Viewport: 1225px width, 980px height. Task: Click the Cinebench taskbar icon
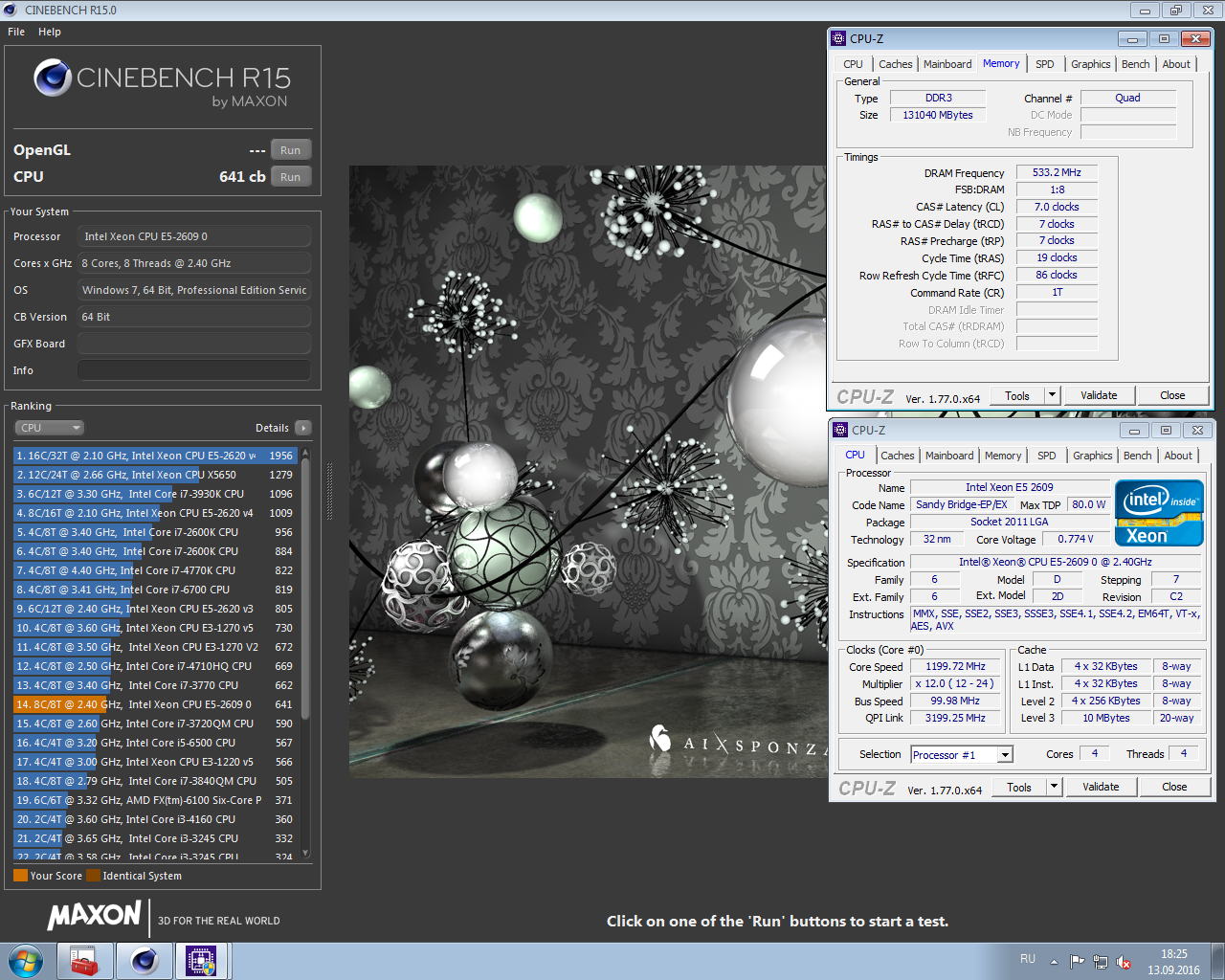click(x=145, y=960)
